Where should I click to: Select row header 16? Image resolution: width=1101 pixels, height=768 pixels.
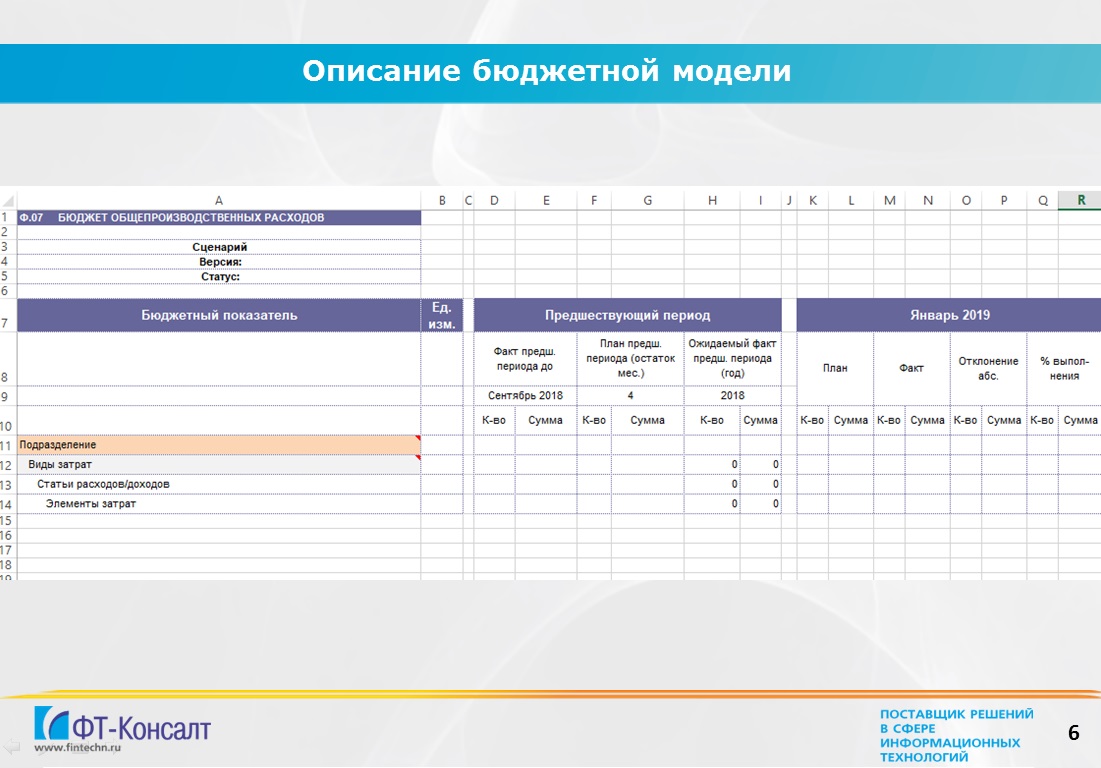click(x=8, y=536)
